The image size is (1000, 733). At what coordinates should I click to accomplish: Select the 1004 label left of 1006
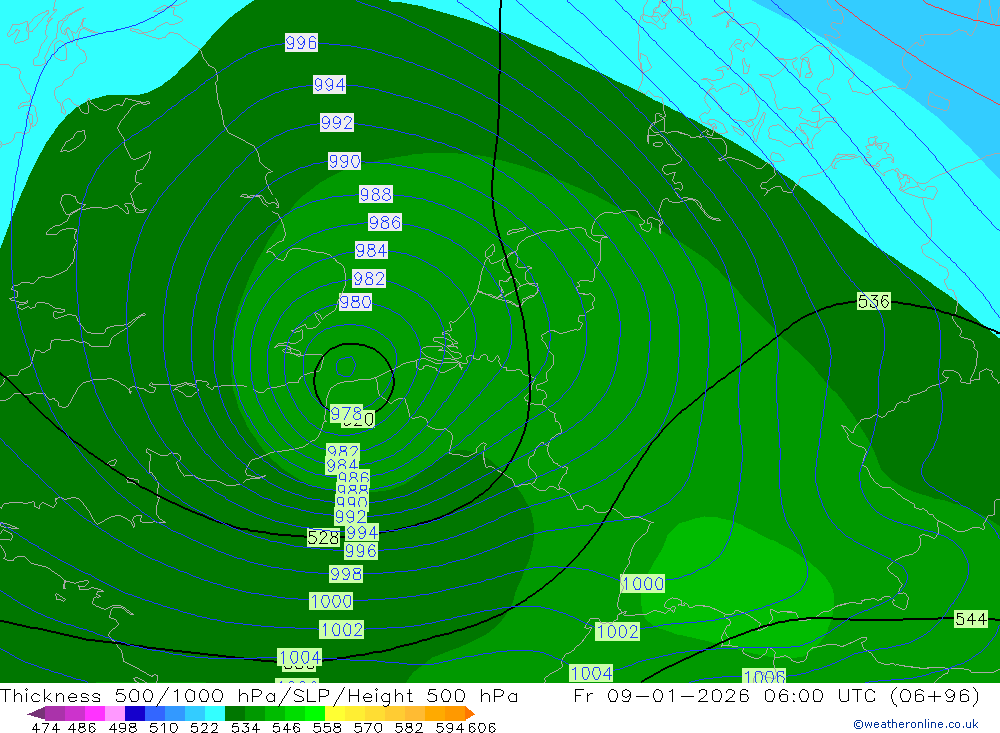tap(591, 673)
